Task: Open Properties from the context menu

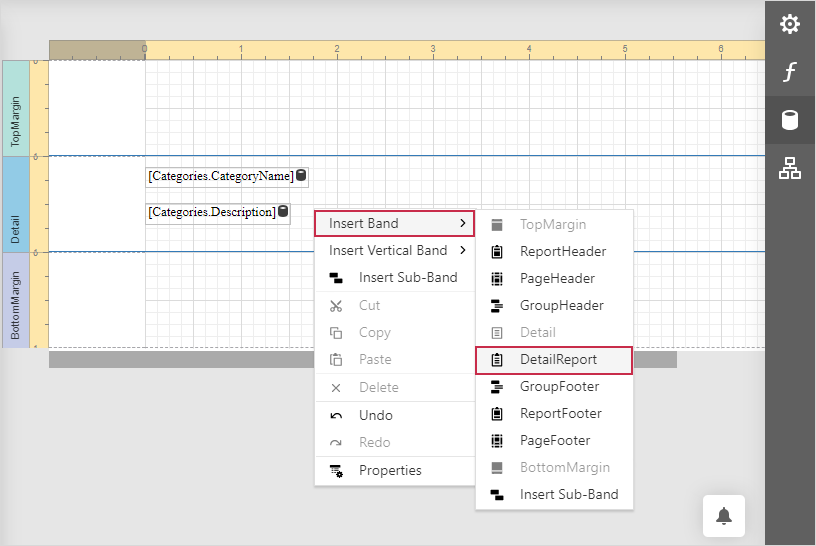Action: 389,470
